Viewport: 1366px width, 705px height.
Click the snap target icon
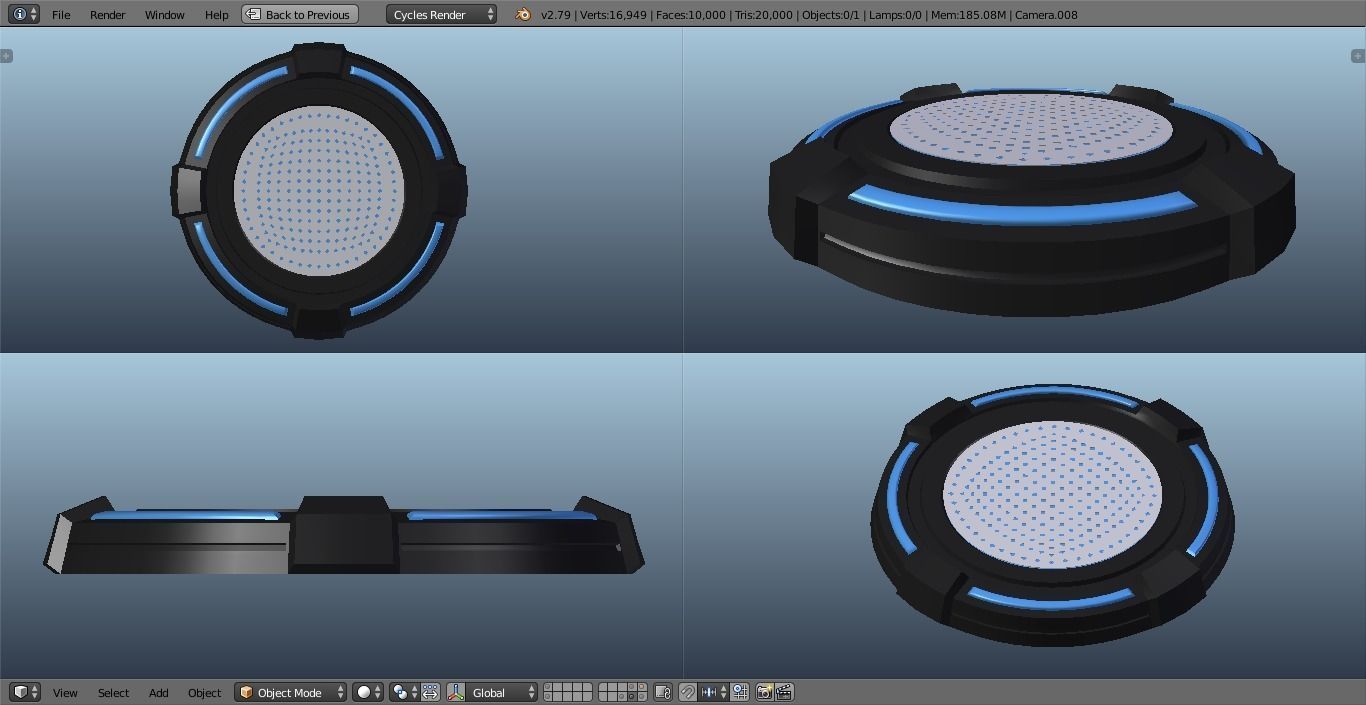pyautogui.click(x=740, y=692)
